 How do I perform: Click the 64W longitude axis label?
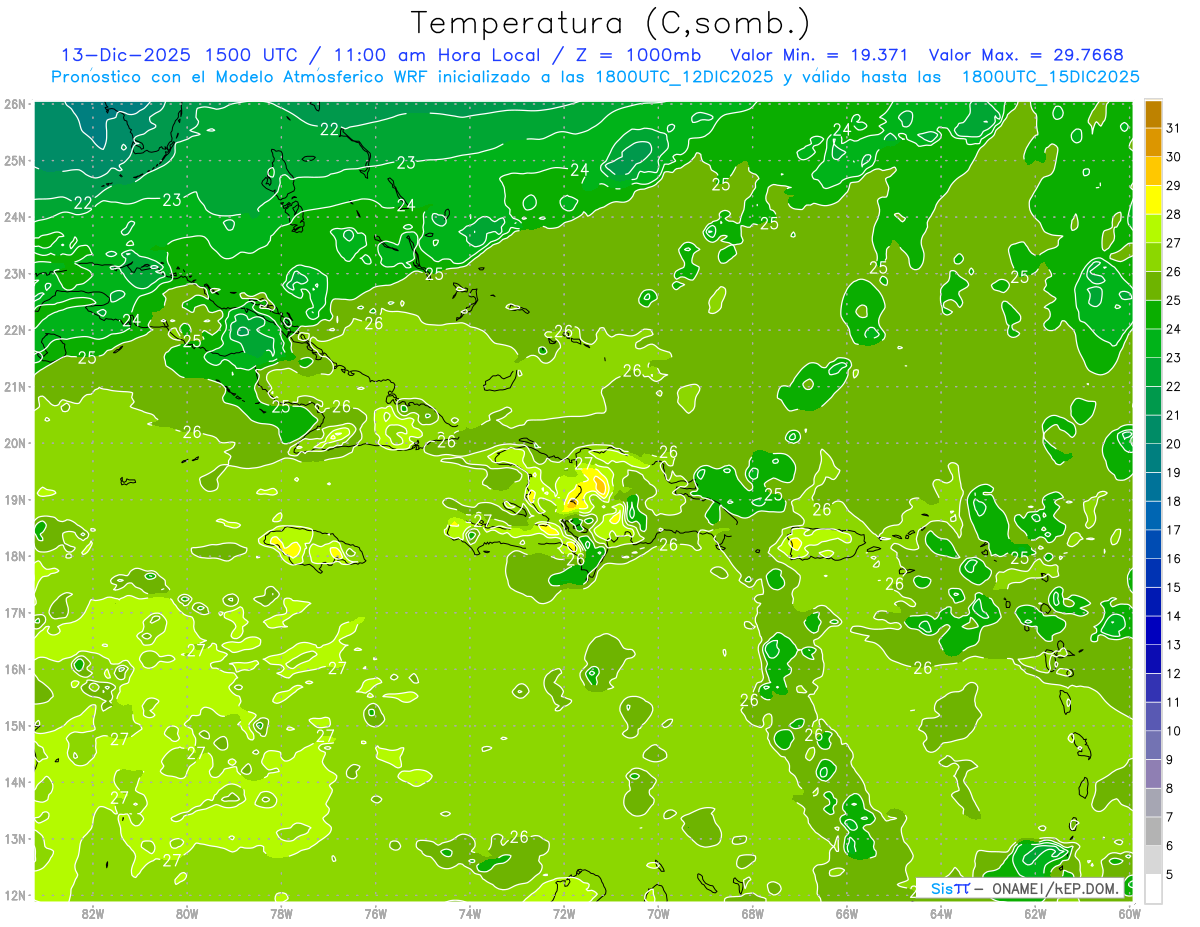941,913
